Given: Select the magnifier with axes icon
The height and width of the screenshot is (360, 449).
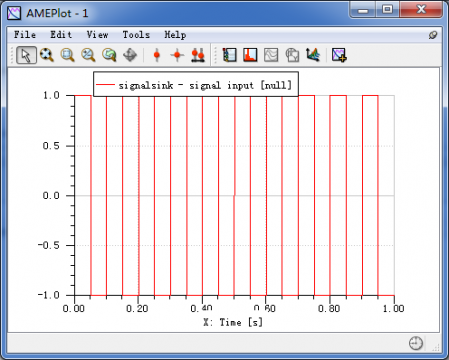Looking at the screenshot, I should coord(88,55).
